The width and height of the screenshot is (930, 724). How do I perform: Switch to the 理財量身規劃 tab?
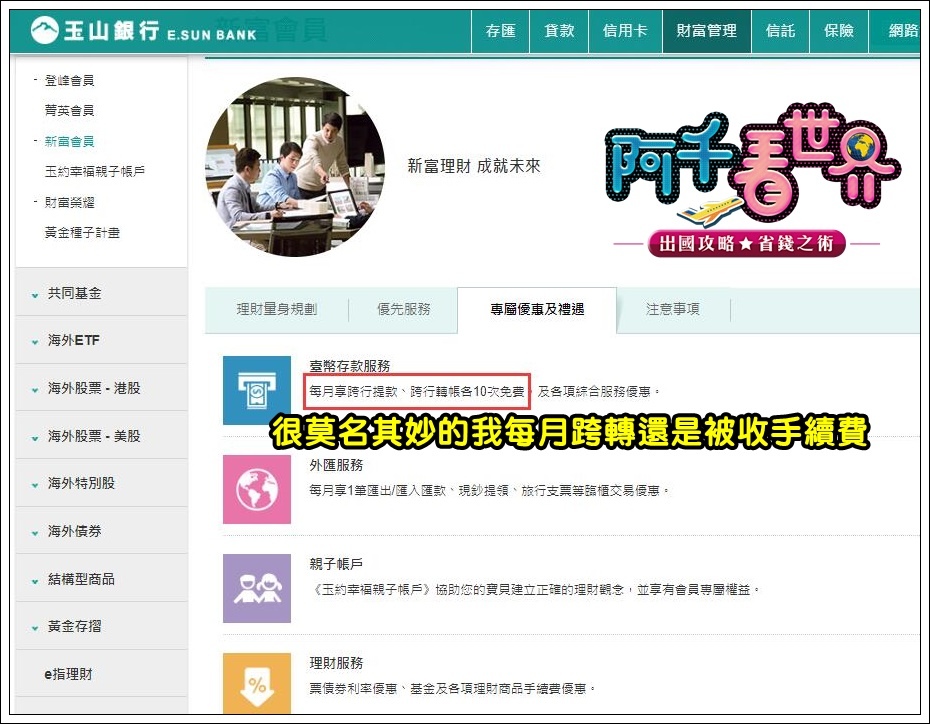pyautogui.click(x=276, y=309)
